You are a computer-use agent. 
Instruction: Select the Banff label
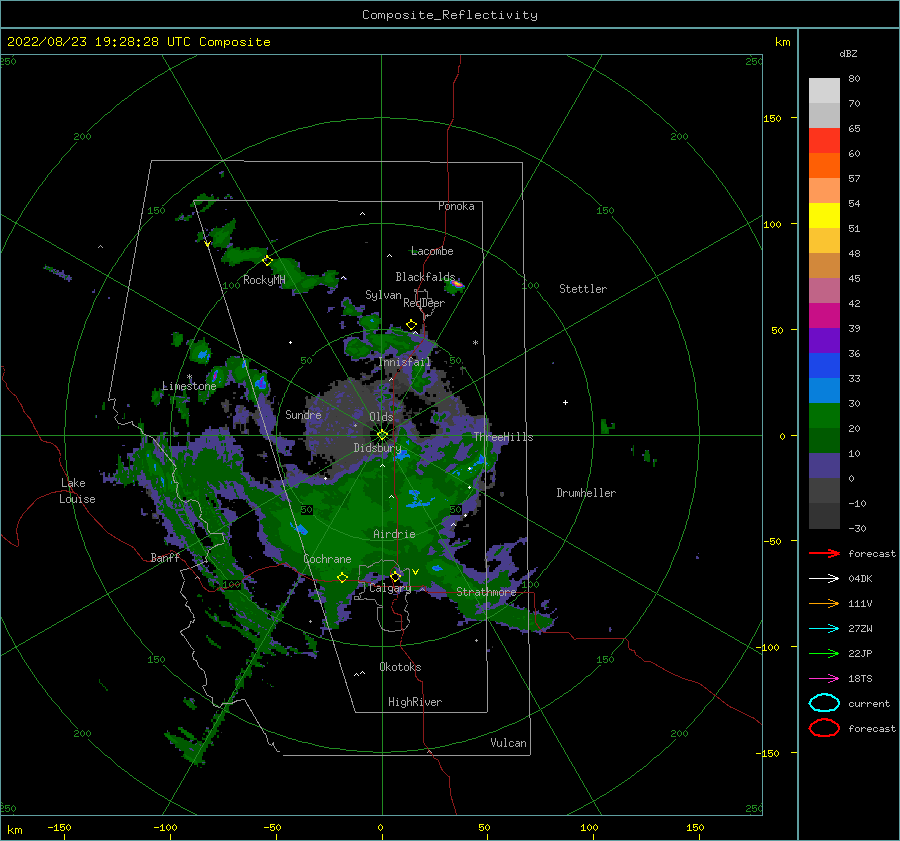(165, 557)
